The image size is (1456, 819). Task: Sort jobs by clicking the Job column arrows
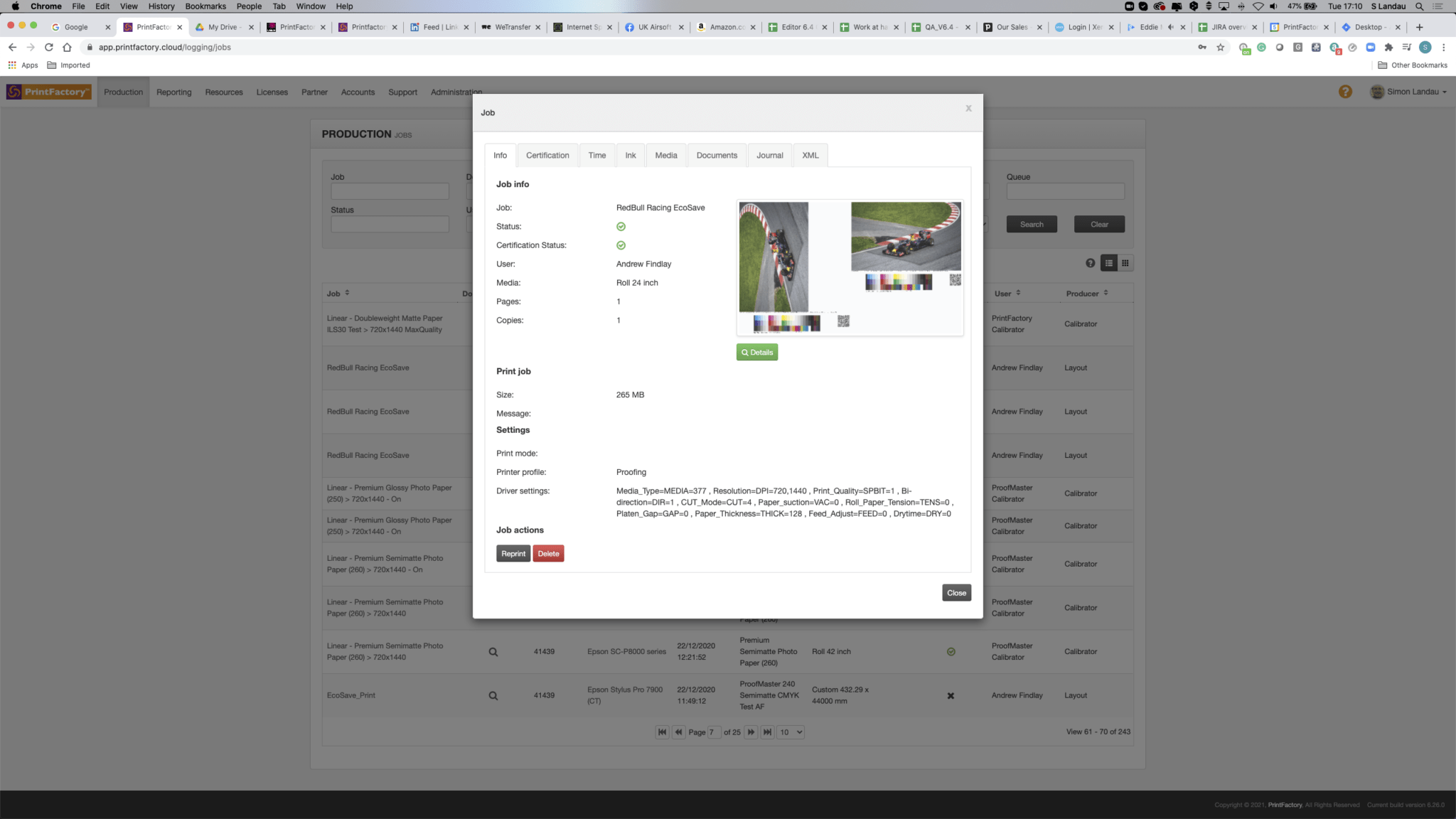pos(348,292)
